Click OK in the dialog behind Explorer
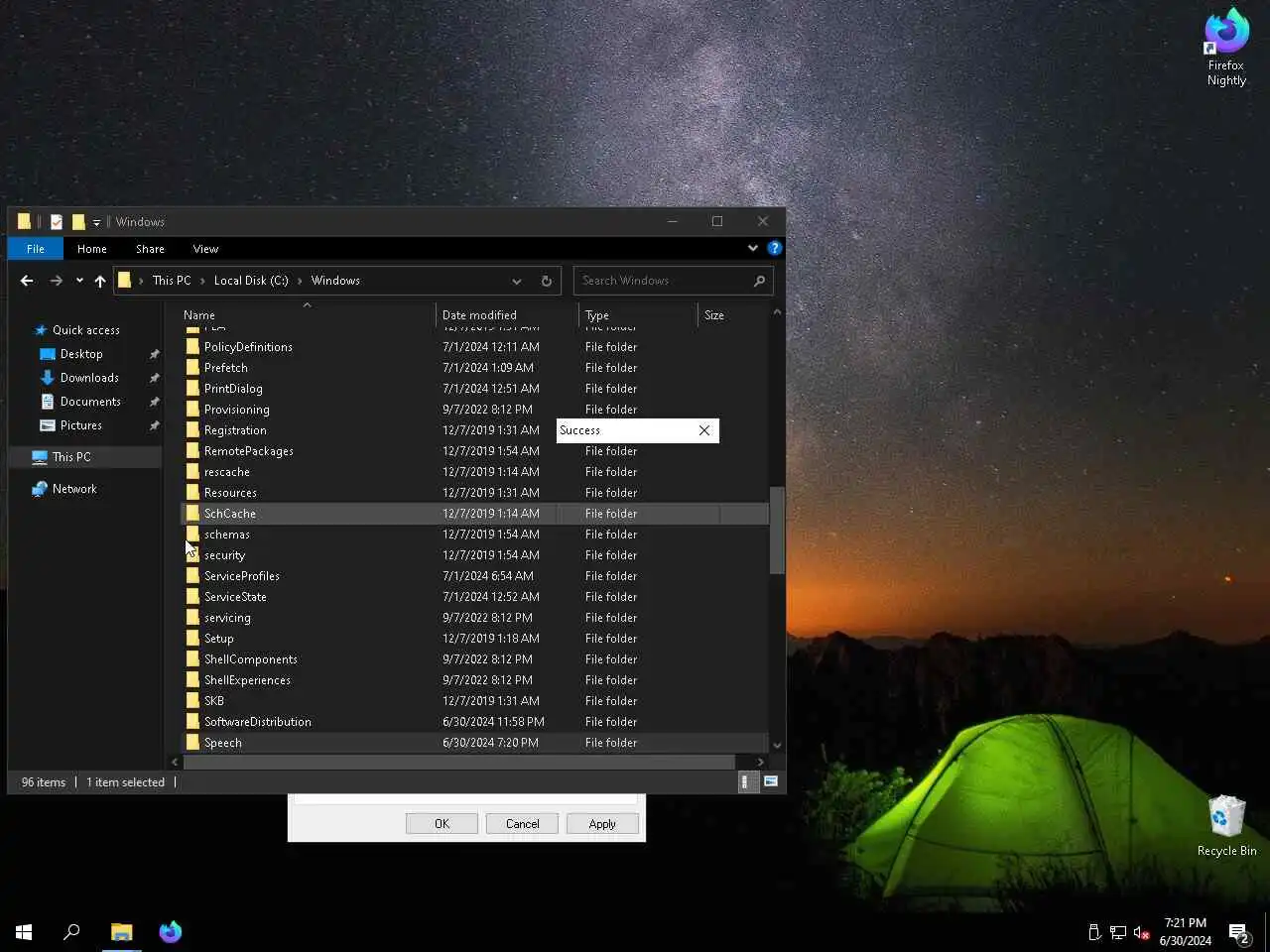1270x952 pixels. [x=442, y=824]
